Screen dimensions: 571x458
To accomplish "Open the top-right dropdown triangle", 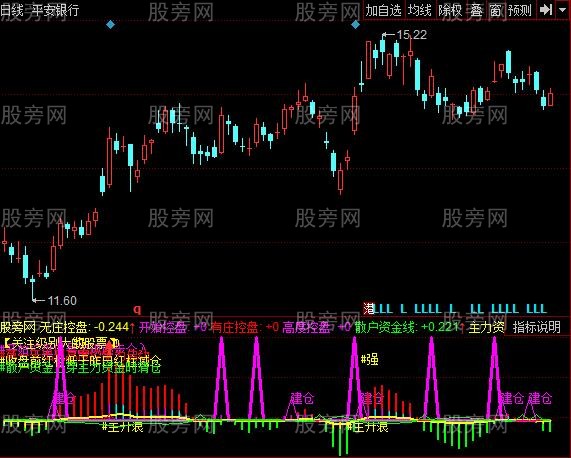I will [x=562, y=9].
